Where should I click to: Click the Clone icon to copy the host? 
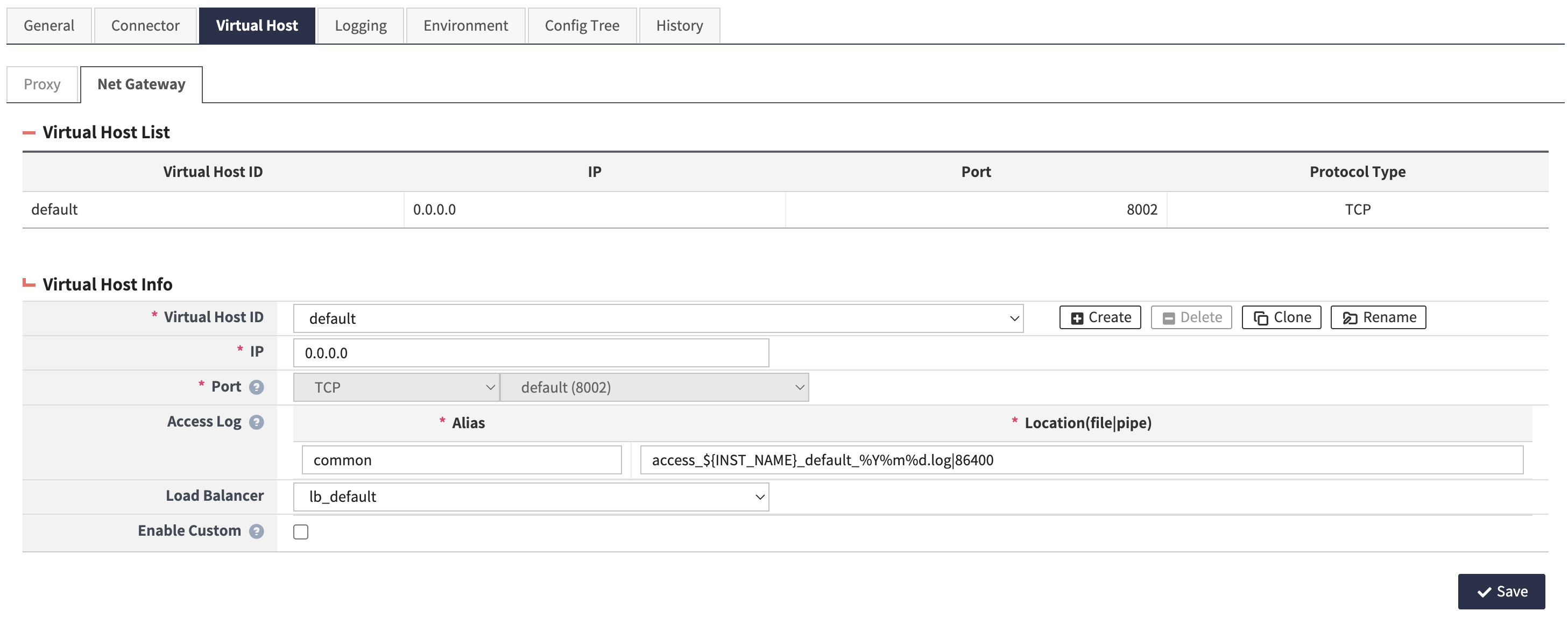1261,317
